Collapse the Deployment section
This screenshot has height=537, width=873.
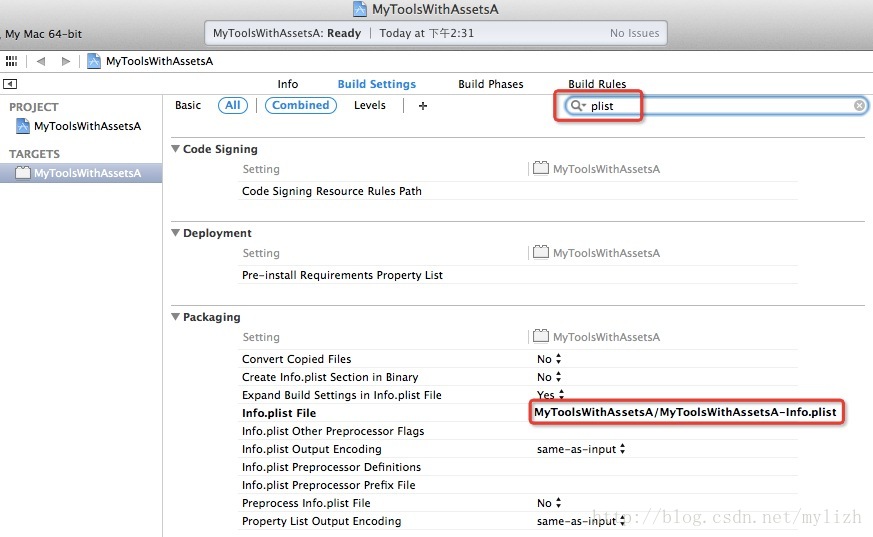[175, 233]
